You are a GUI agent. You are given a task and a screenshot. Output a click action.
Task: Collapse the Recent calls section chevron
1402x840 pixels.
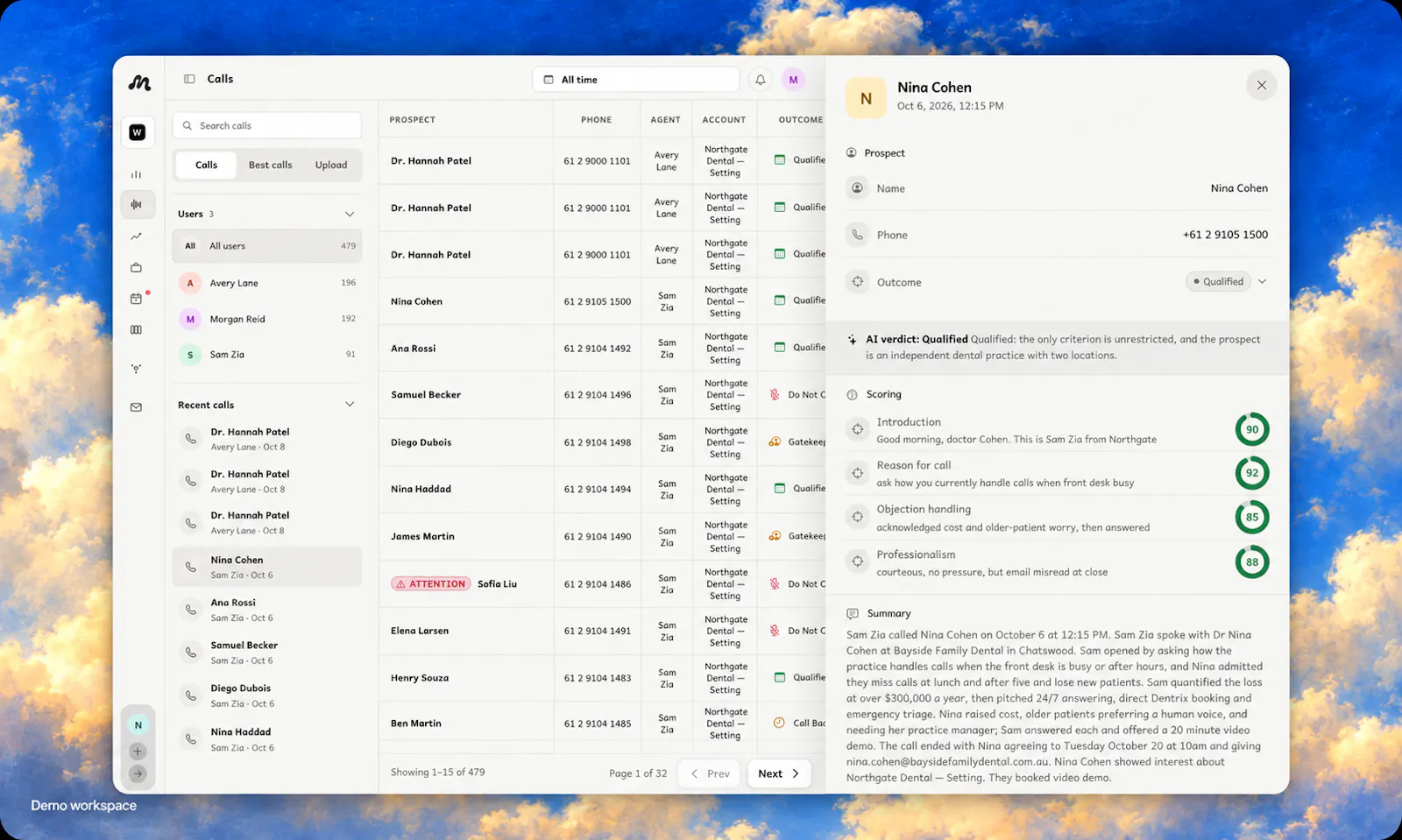click(x=350, y=405)
